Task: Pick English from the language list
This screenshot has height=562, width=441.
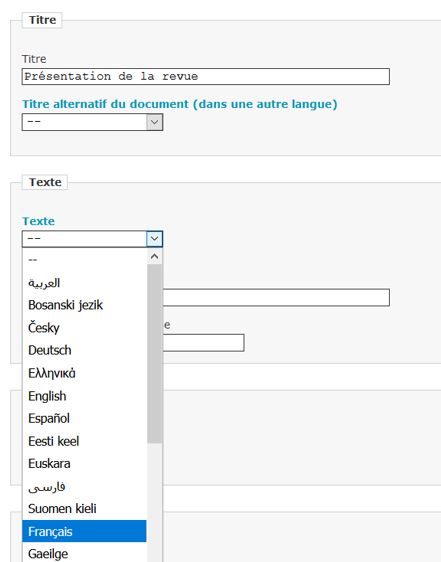Action: coord(84,396)
